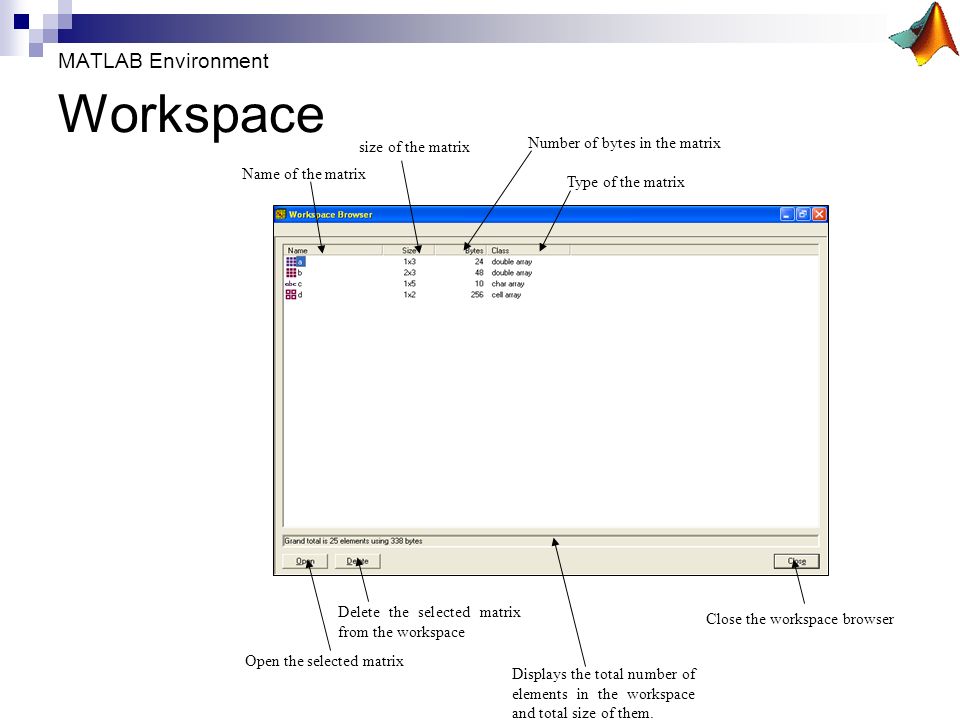
Task: Minimize the Workspace Browser window
Action: click(x=787, y=214)
